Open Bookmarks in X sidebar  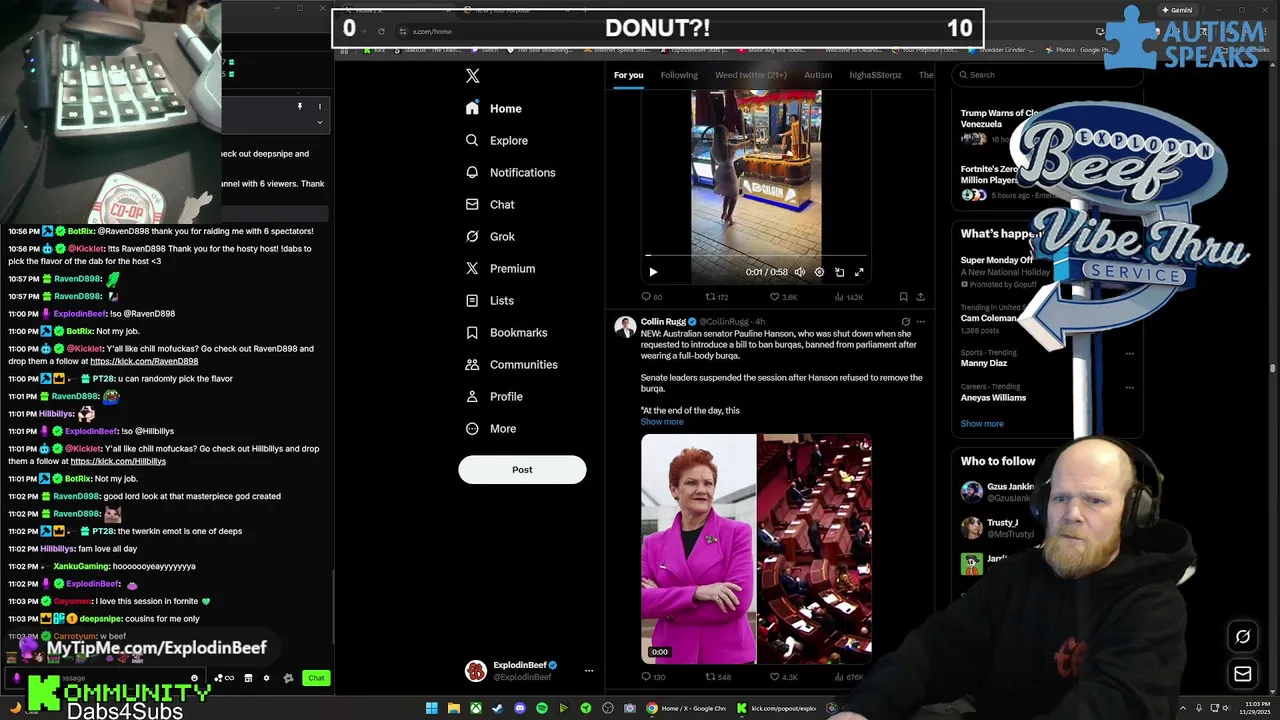pyautogui.click(x=506, y=332)
